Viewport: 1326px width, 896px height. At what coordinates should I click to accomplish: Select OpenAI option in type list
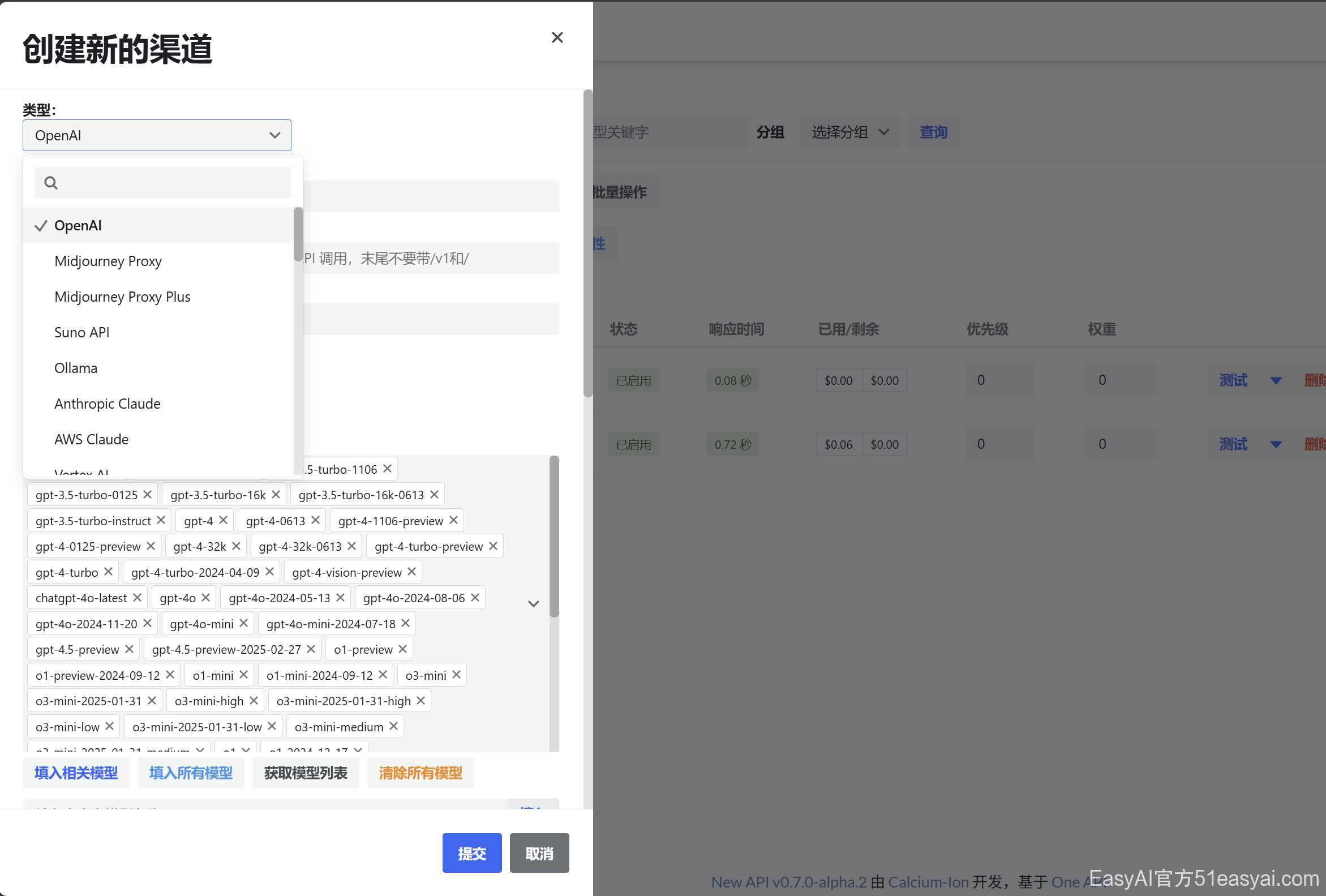point(158,225)
